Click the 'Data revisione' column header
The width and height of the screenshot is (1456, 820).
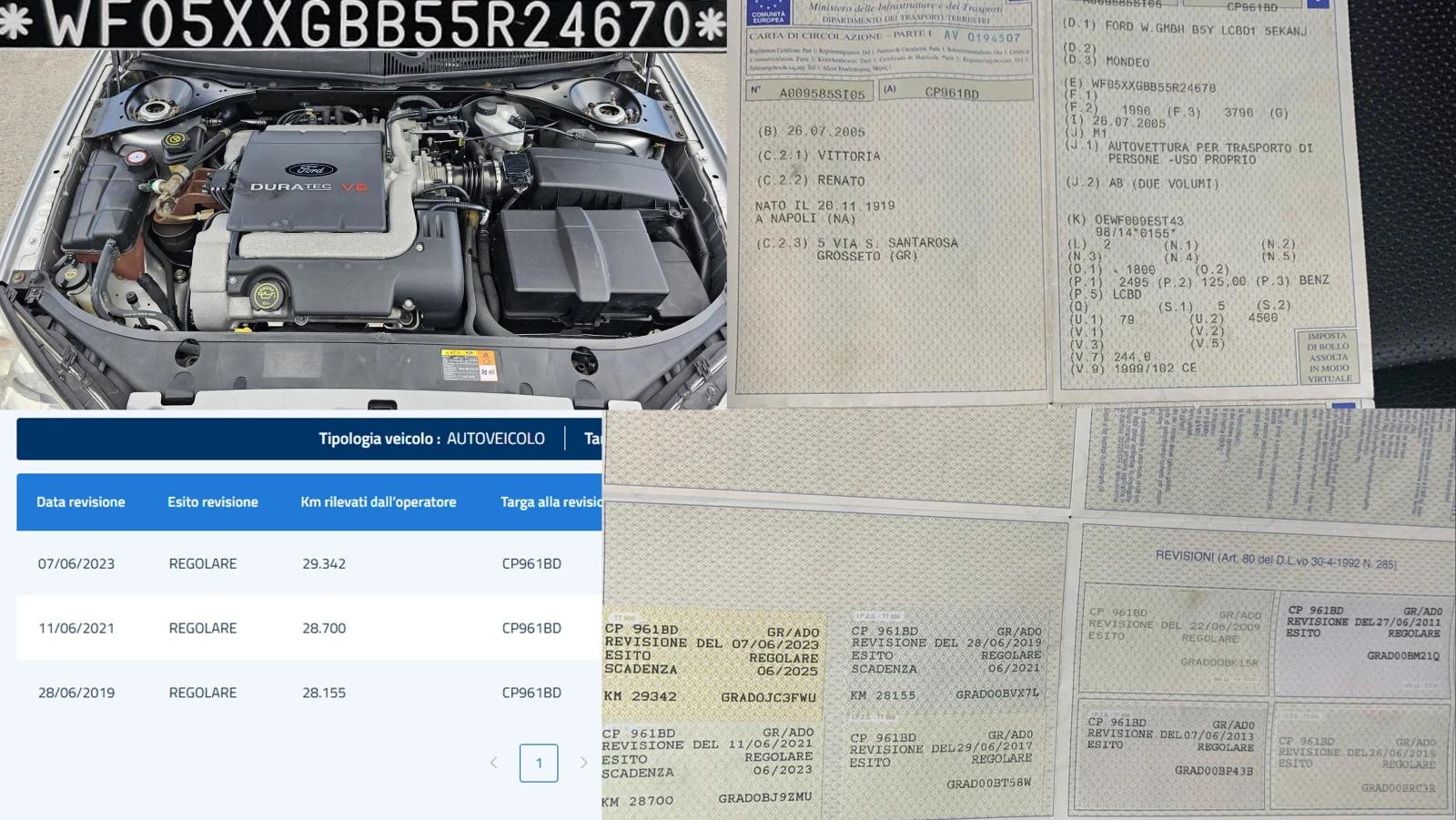pos(81,501)
